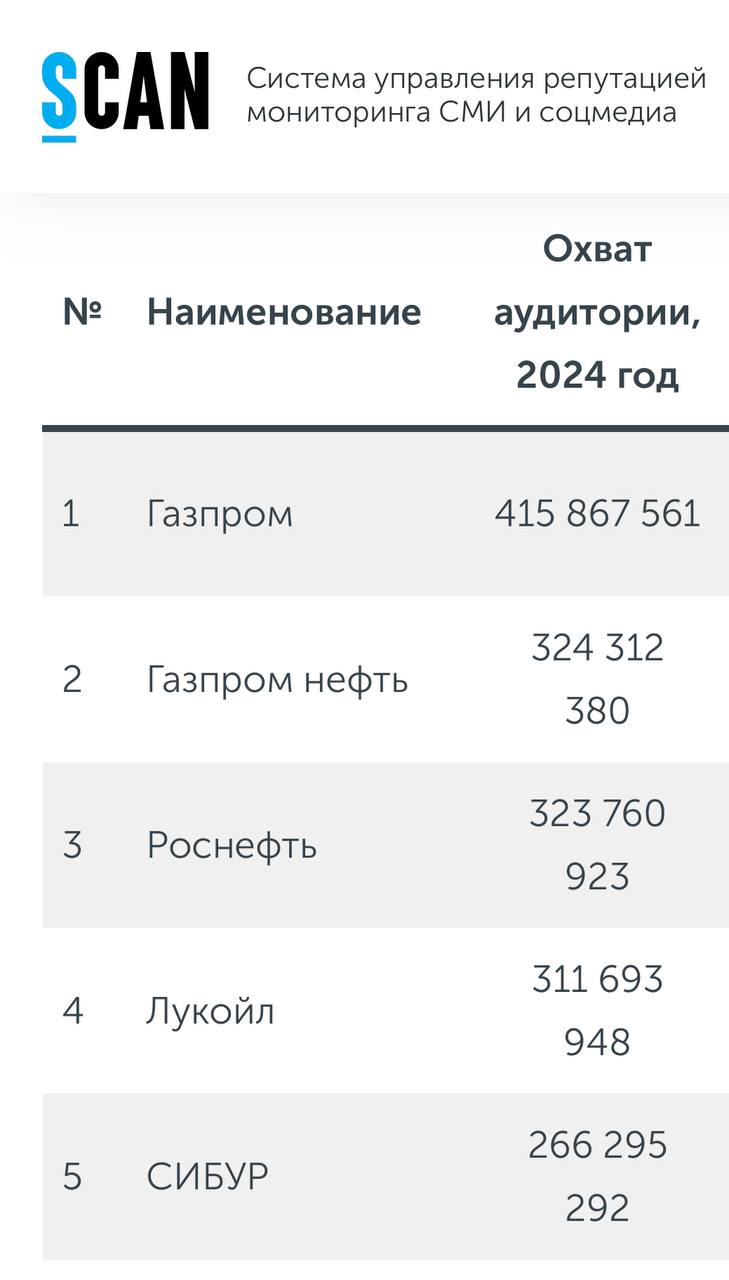Click the value 311 693 948
Screen dimensions: 729x1280
coord(597,1011)
